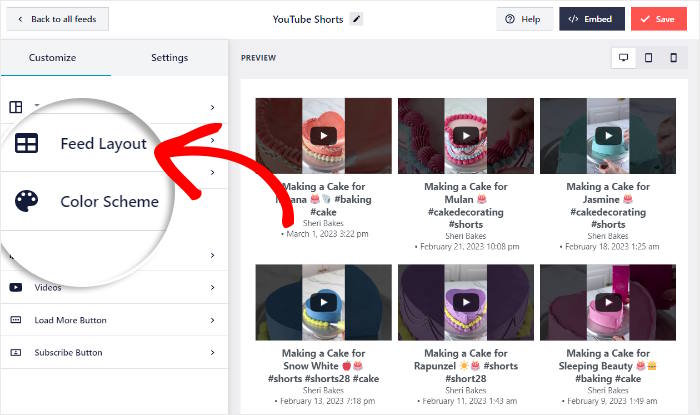700x415 pixels.
Task: Expand the top sidebar row chevron
Action: (212, 108)
